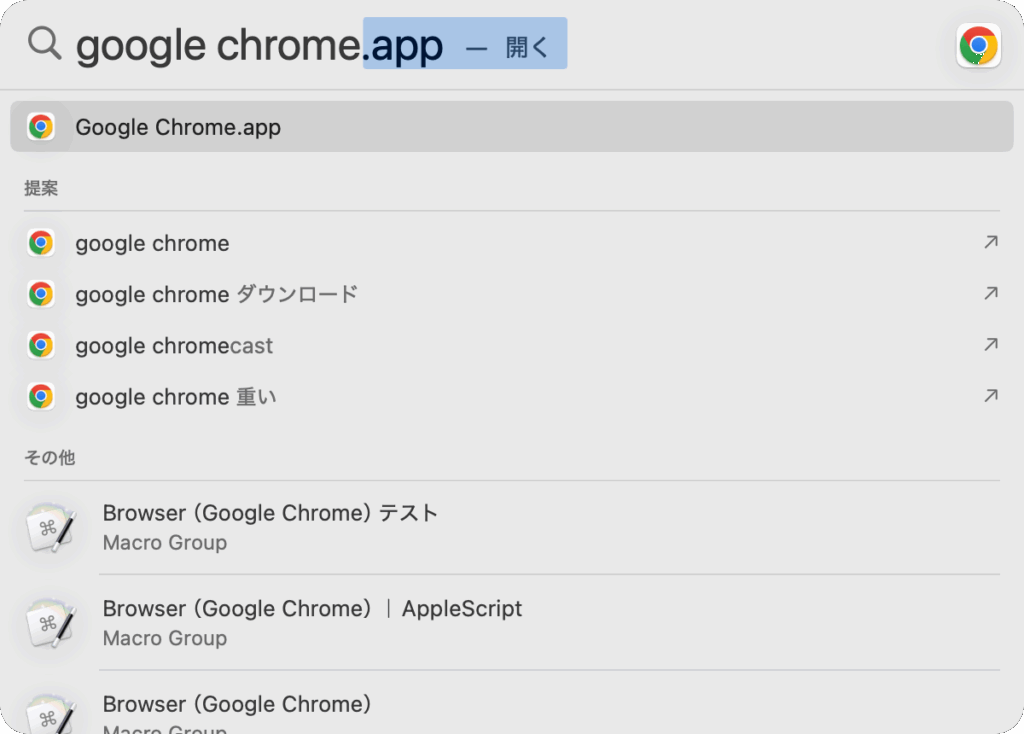Click the Chrome icon beside "google chrome 重い"
The image size is (1024, 734).
pos(41,396)
